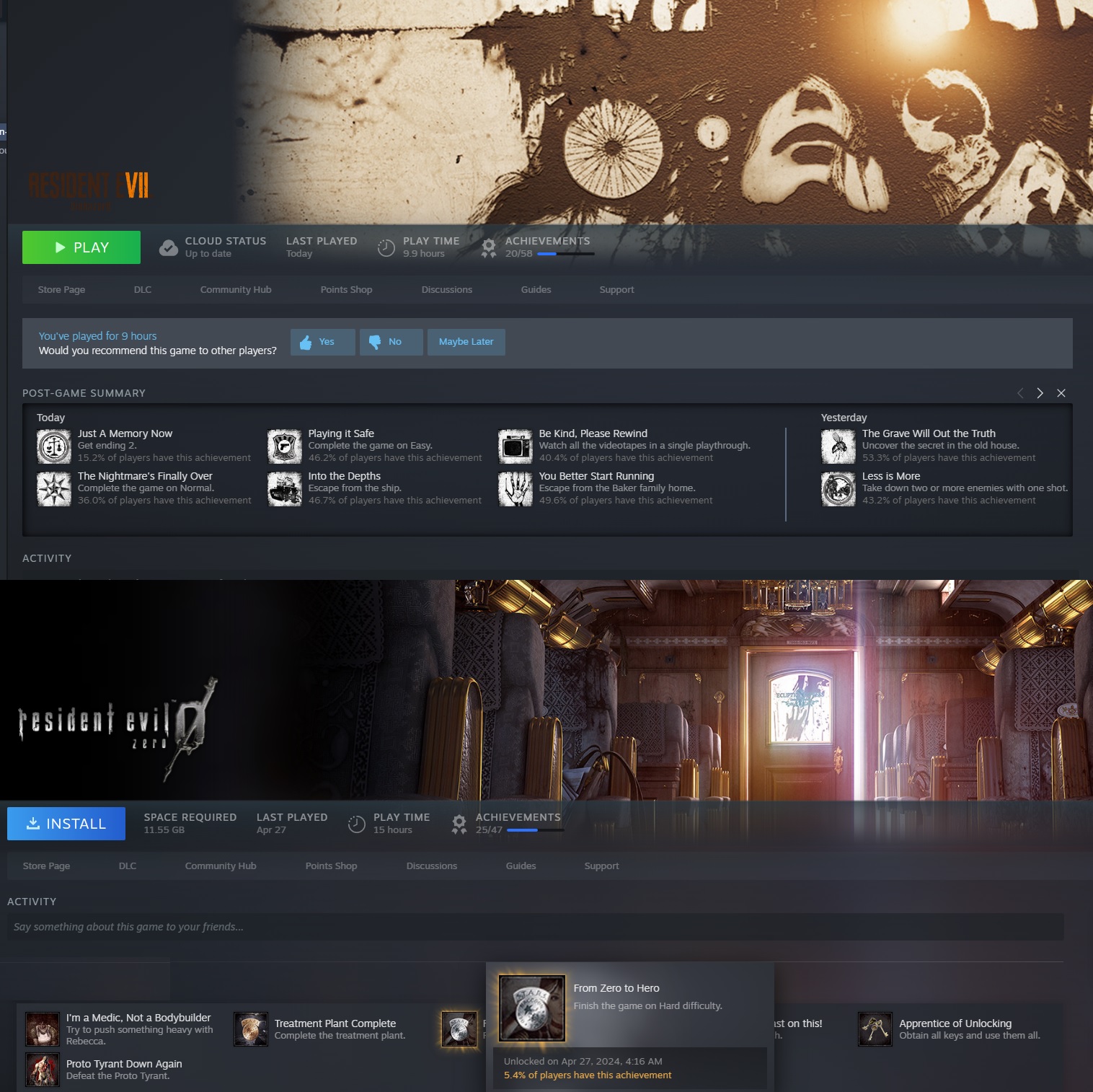Click 'Apprentice of Unlocking' title text
Image resolution: width=1093 pixels, height=1092 pixels.
pos(955,1023)
